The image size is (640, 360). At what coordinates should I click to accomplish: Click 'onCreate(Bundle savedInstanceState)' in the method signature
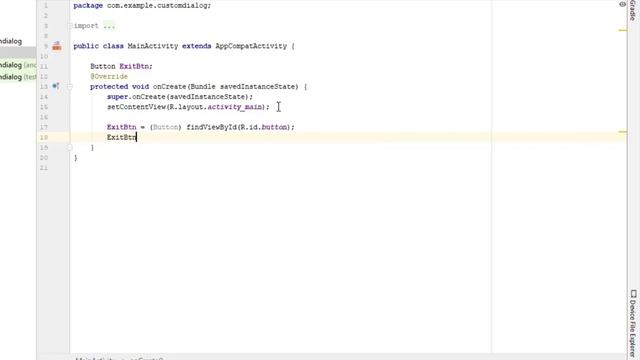click(226, 87)
